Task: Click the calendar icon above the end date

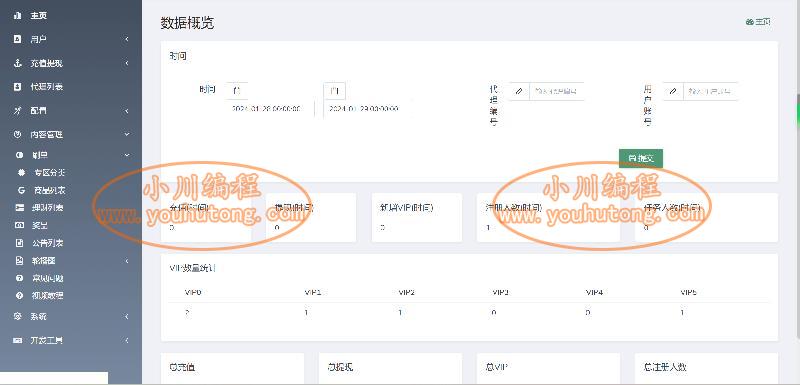Action: point(334,91)
